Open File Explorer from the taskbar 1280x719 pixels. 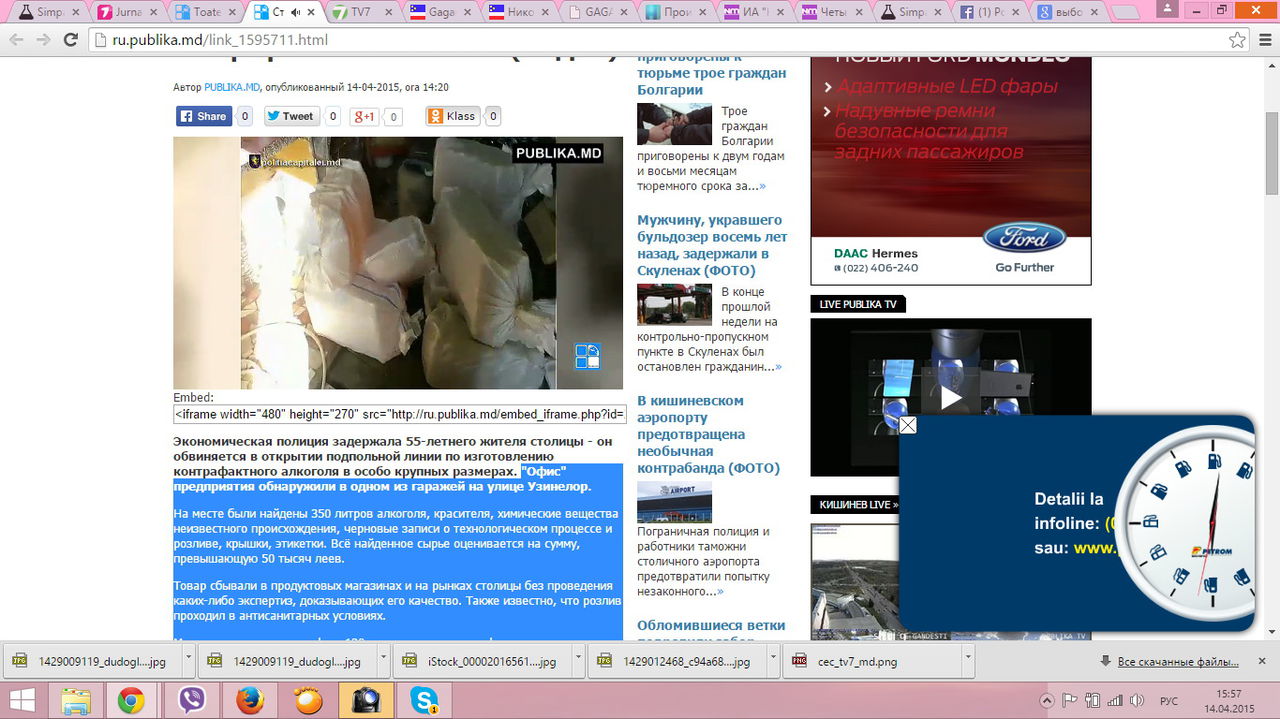click(77, 701)
